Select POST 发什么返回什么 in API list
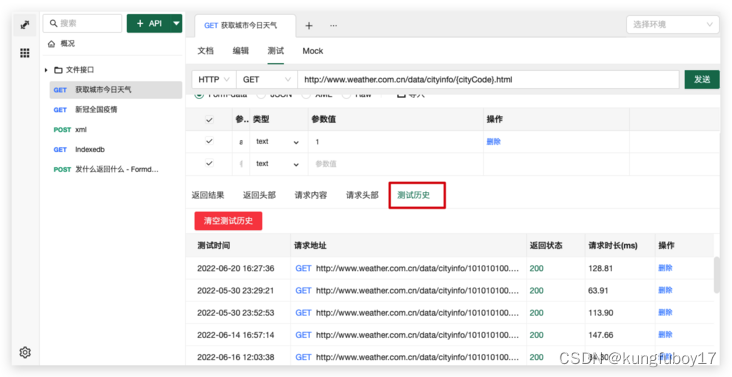 (116, 169)
